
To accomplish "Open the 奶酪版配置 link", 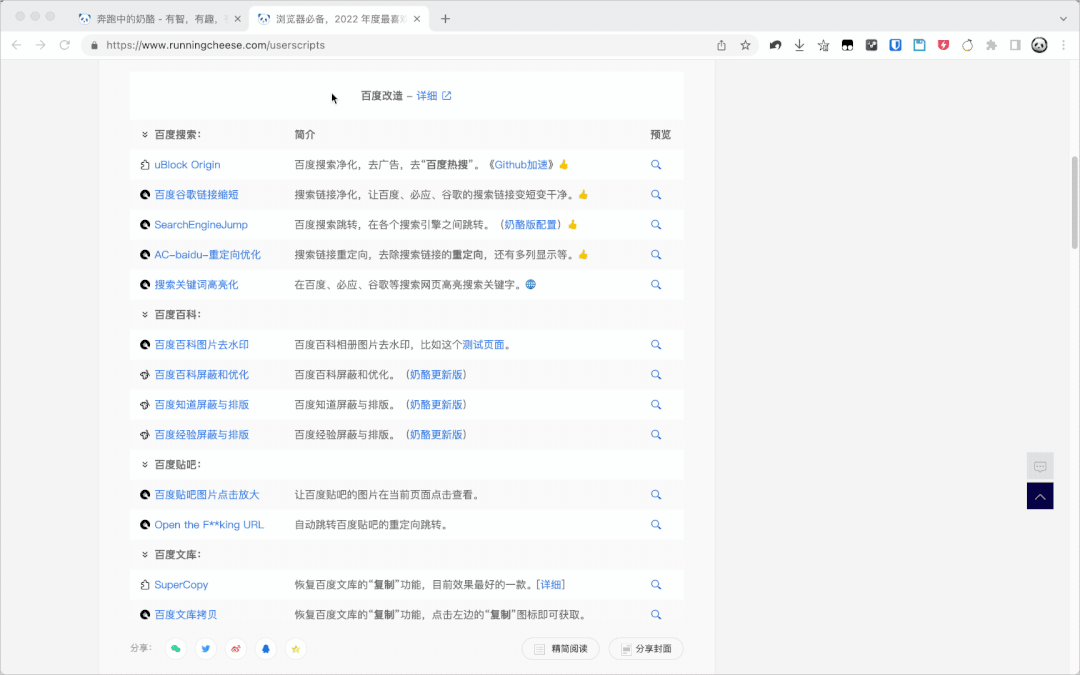I will tap(530, 225).
